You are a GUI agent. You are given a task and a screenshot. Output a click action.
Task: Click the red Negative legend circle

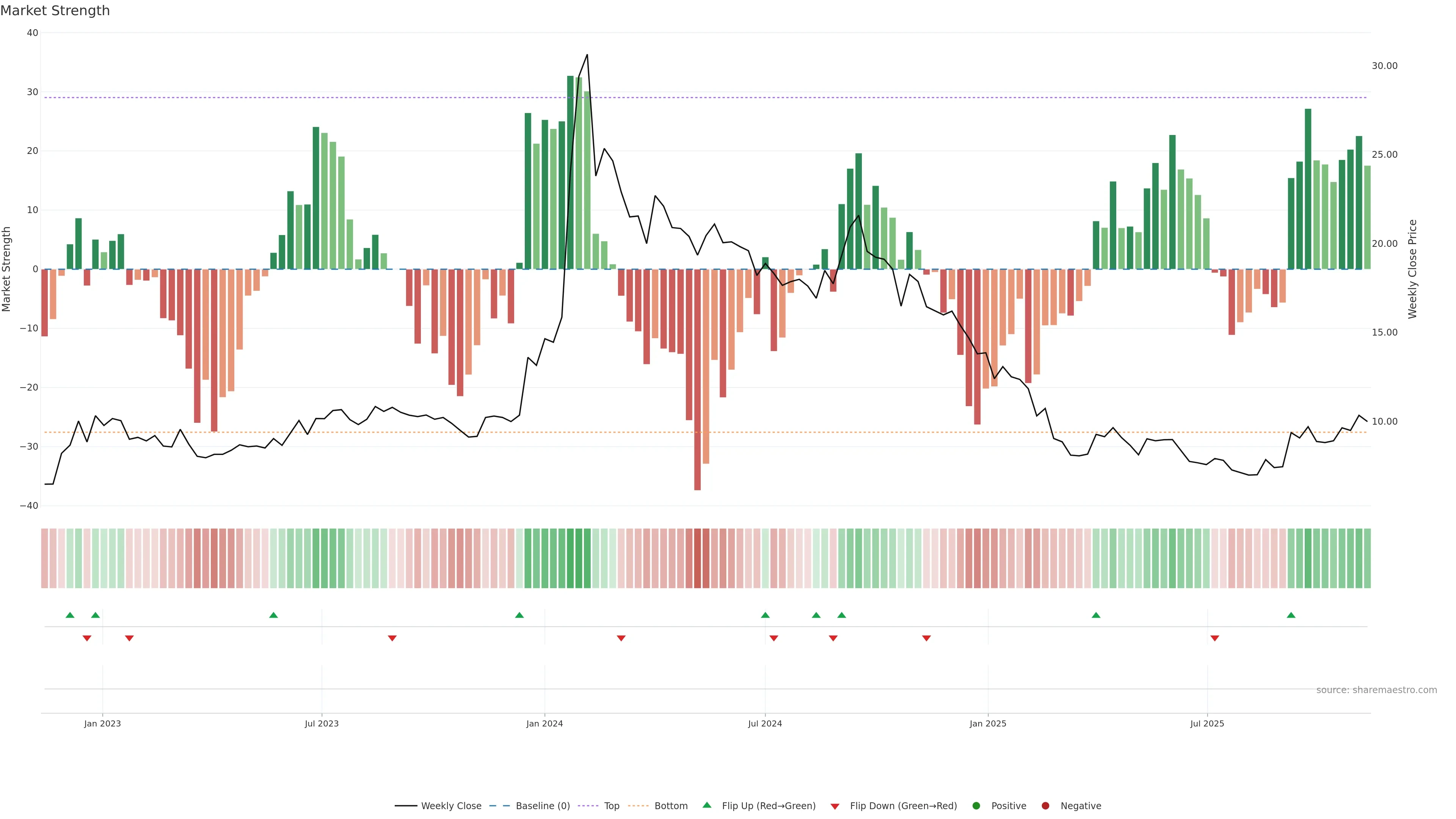click(1045, 806)
